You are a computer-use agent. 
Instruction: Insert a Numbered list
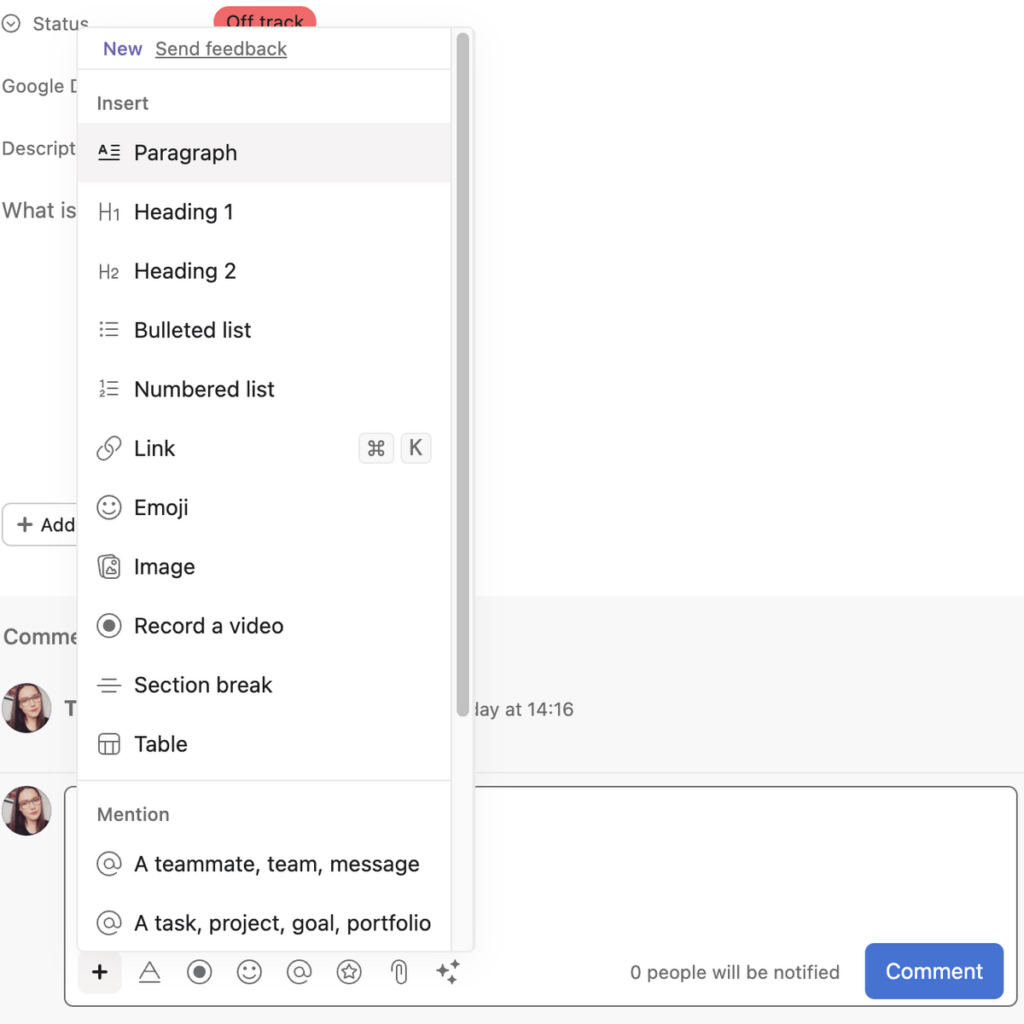coord(204,389)
